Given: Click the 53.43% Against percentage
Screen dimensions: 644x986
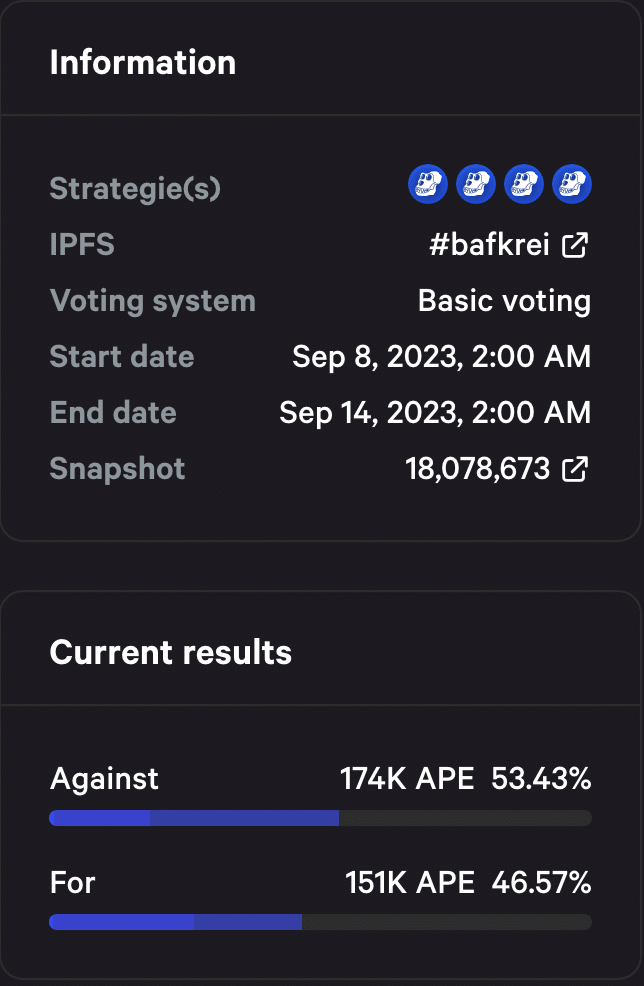Looking at the screenshot, I should pyautogui.click(x=541, y=778).
